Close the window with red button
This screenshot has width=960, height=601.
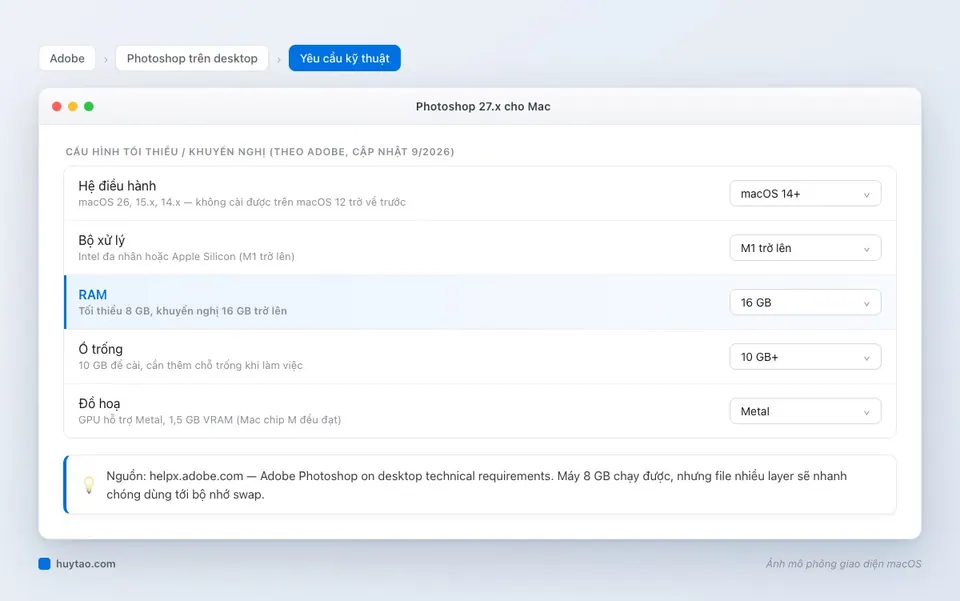click(x=57, y=106)
